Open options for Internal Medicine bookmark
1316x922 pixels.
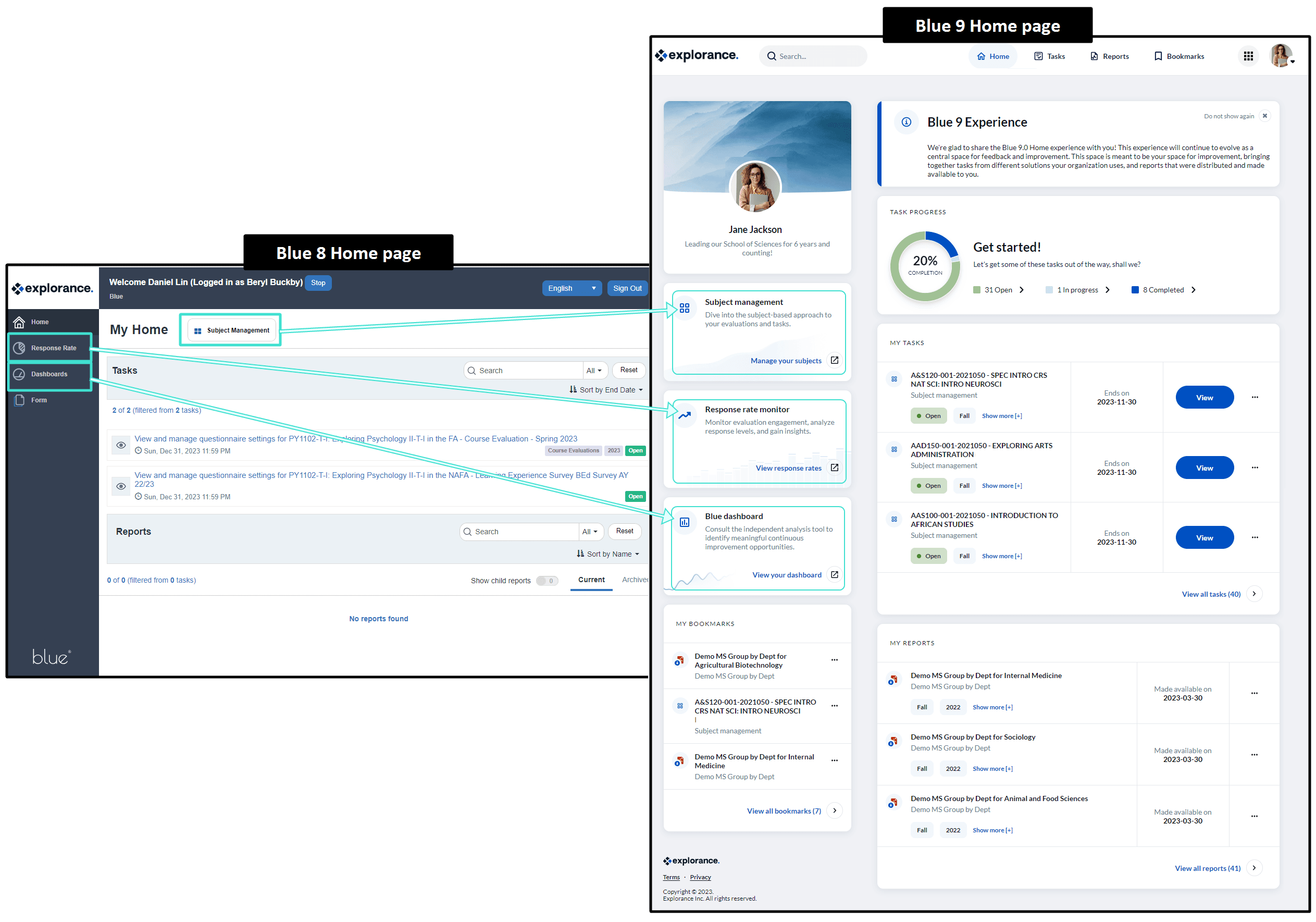pyautogui.click(x=835, y=760)
